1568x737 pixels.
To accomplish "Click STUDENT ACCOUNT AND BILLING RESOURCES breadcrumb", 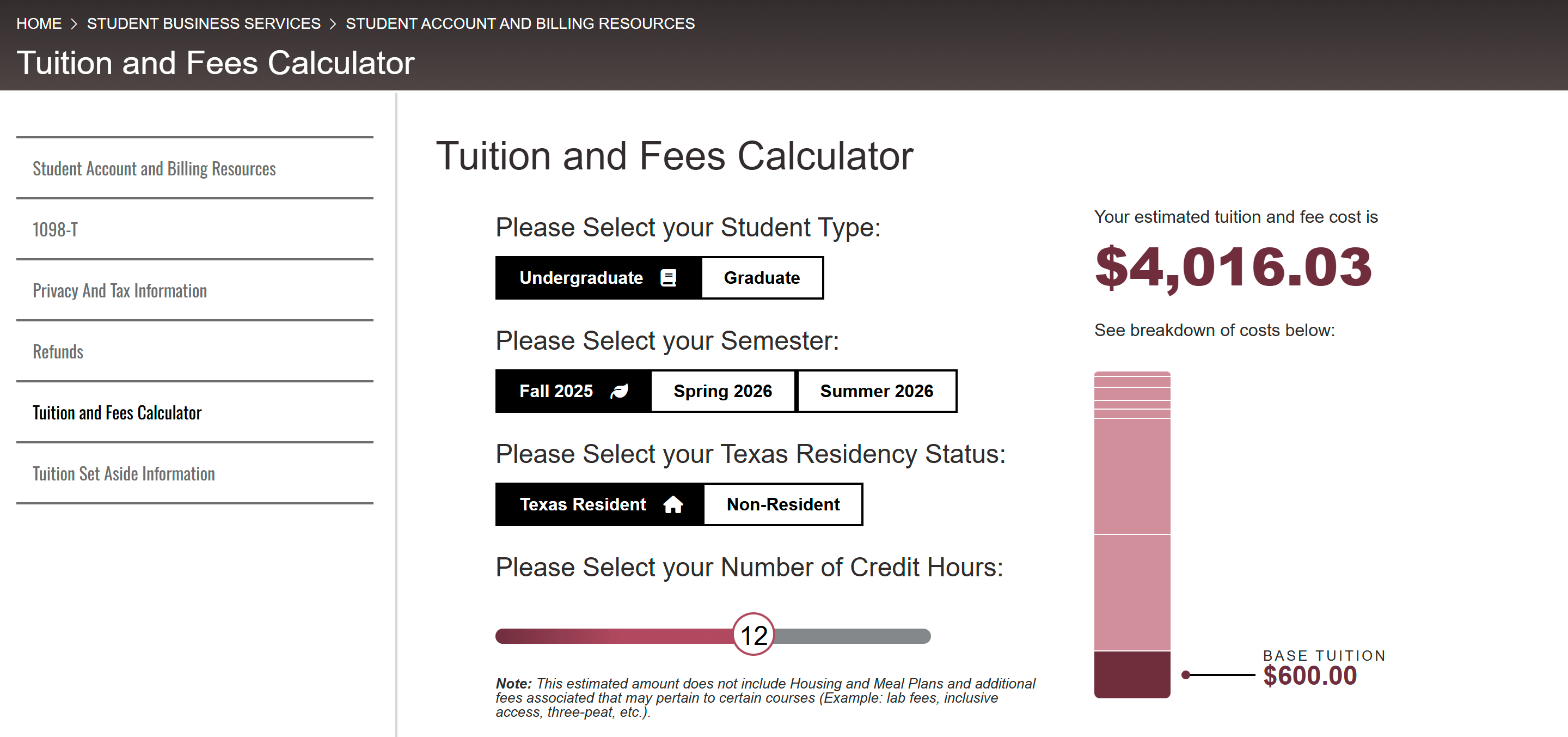I will [x=520, y=23].
